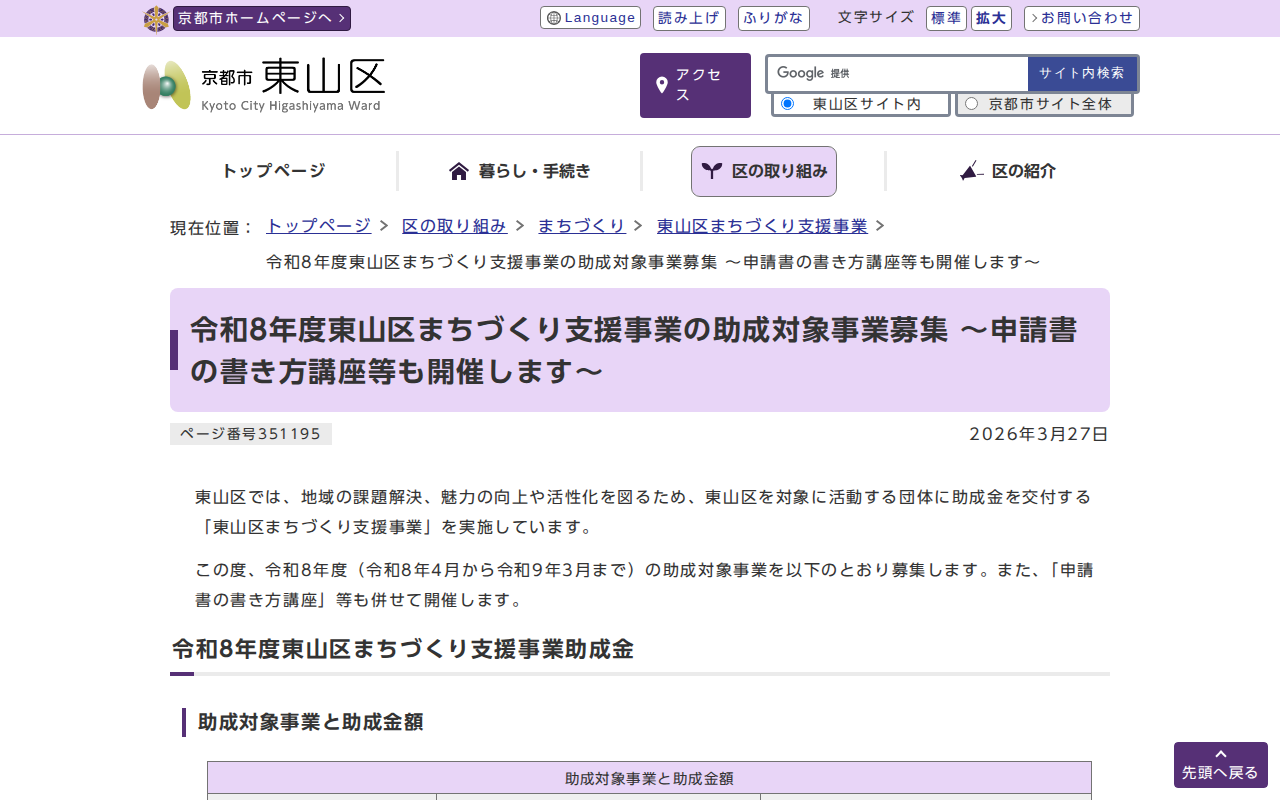Click the まちづくり breadcrumb link
The height and width of the screenshot is (800, 1280).
581,226
